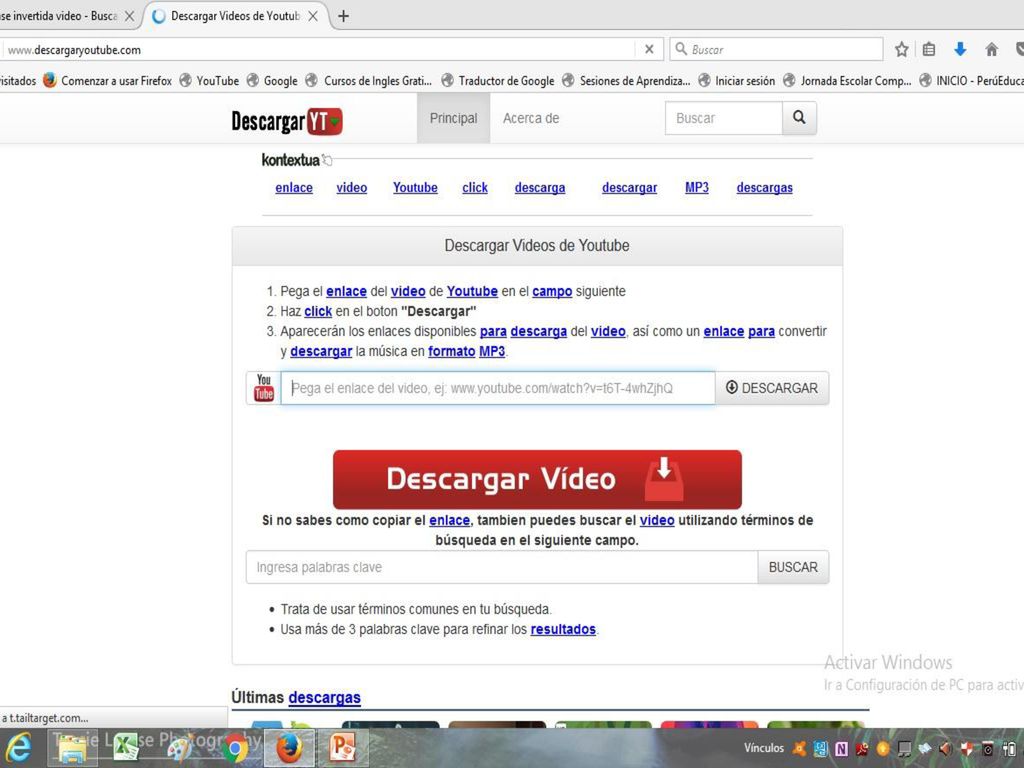Click the 'click' keyword link under kontextua
The height and width of the screenshot is (768, 1024).
pos(475,188)
